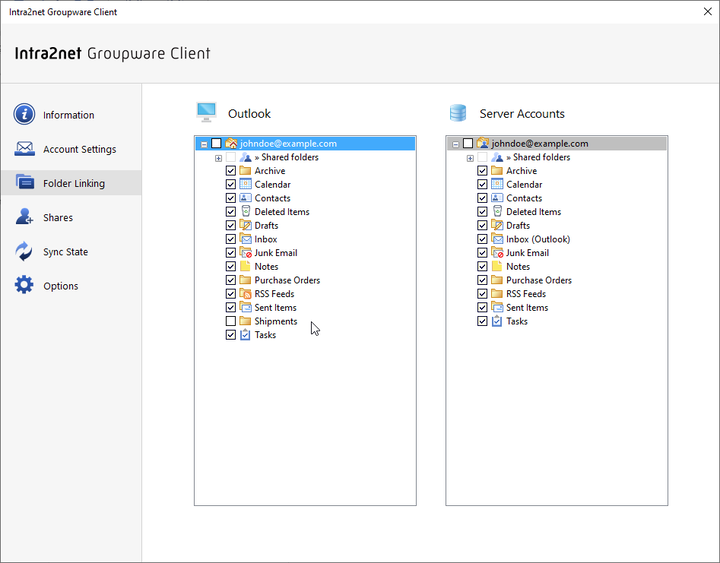720x563 pixels.
Task: Uncheck Outlook Tasks checkbox
Action: pos(231,335)
